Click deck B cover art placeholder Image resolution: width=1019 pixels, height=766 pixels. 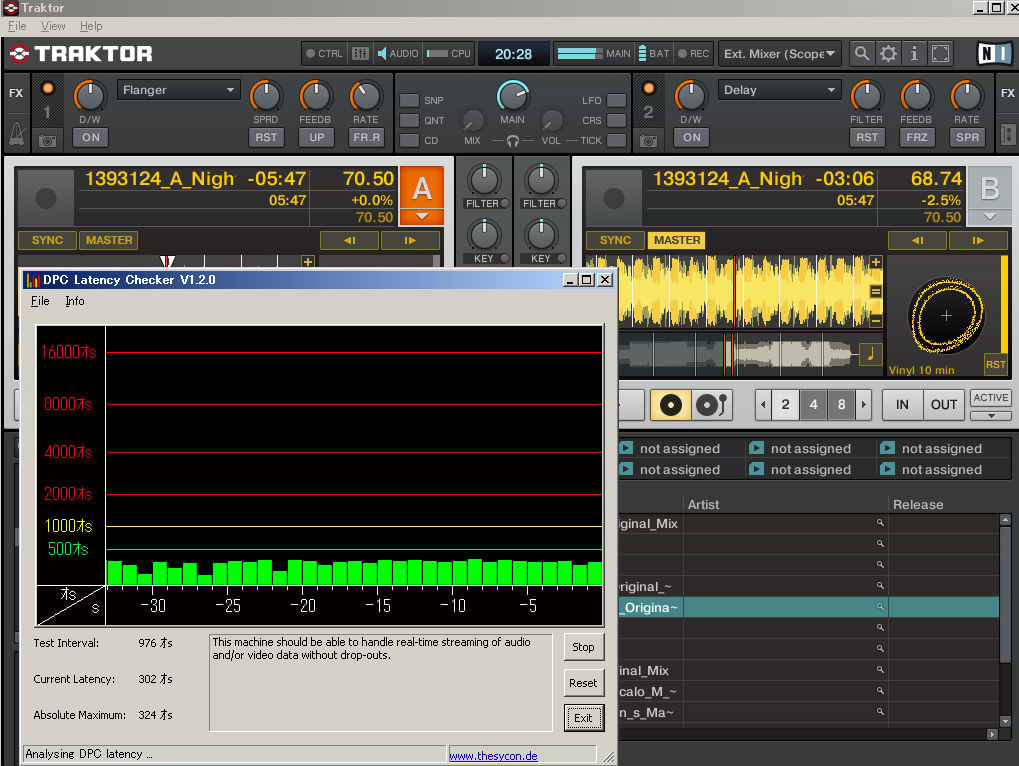(x=613, y=198)
